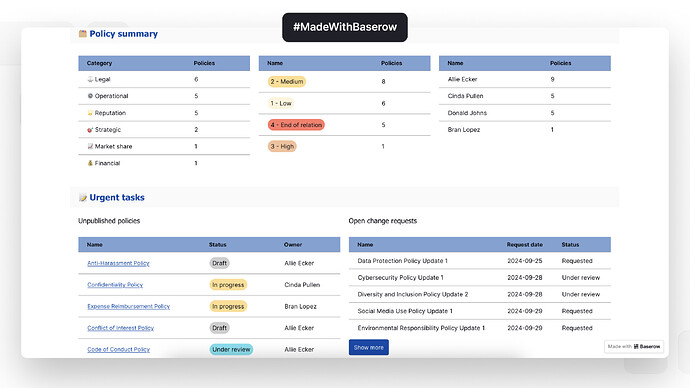Click the Urgent tasks heading

click(x=117, y=198)
